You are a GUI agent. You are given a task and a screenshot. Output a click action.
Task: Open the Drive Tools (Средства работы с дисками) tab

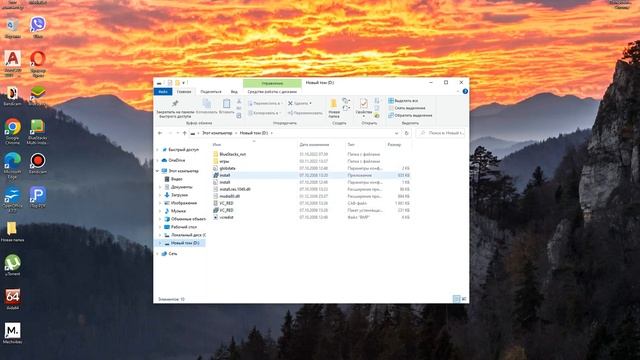(x=272, y=92)
